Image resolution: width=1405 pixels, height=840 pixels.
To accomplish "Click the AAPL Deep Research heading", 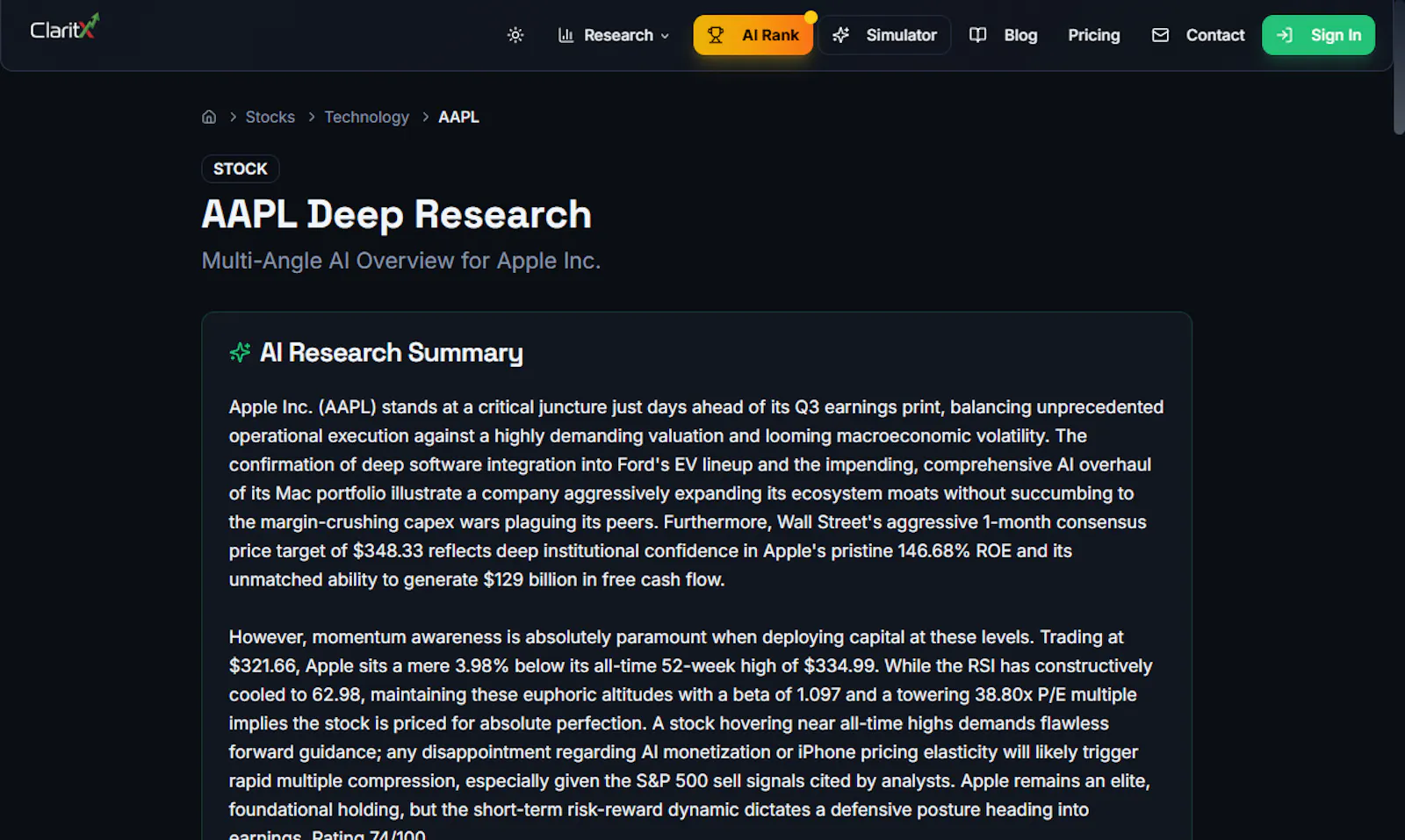I will click(x=397, y=215).
